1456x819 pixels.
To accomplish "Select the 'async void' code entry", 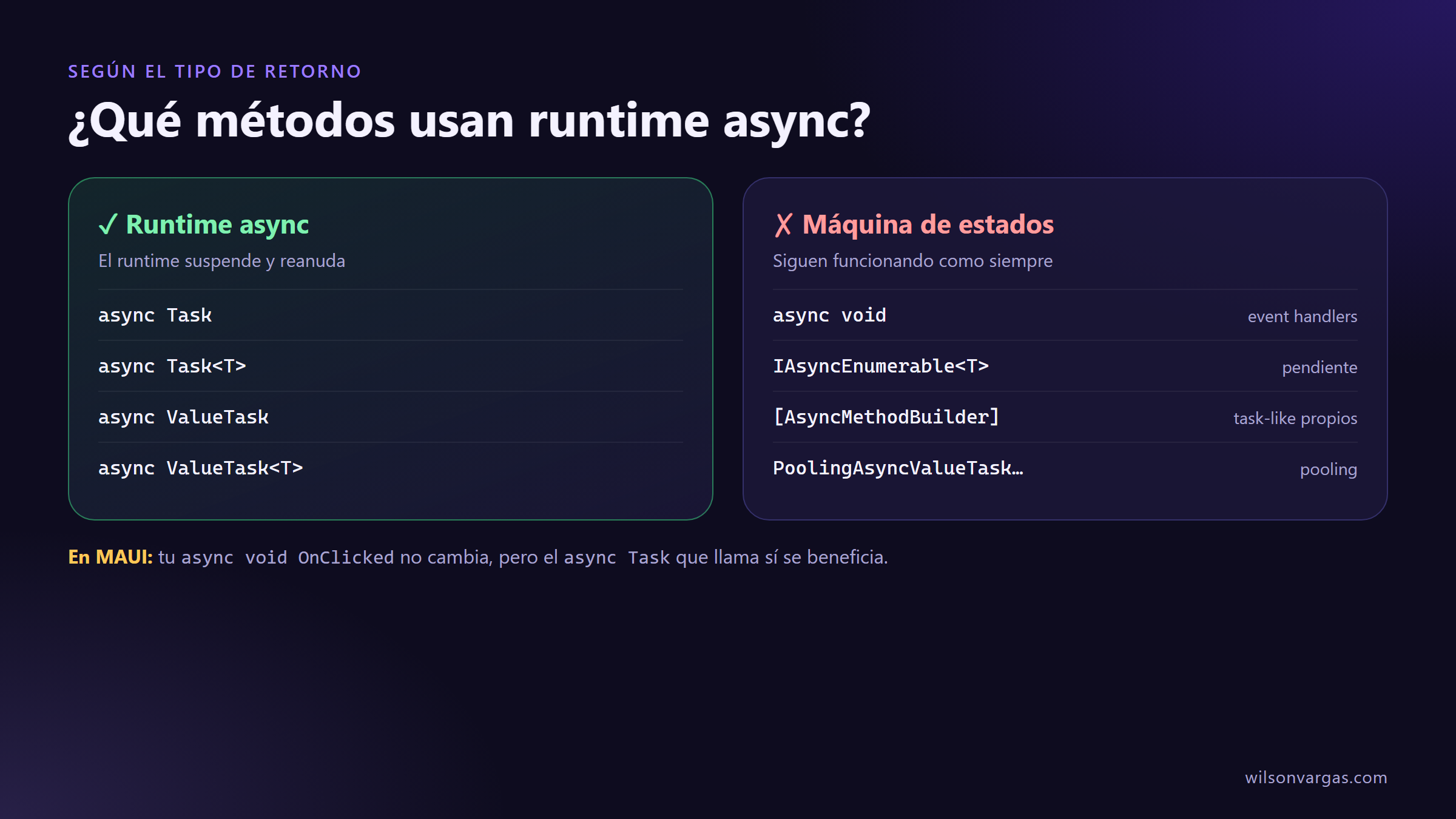I will point(829,315).
